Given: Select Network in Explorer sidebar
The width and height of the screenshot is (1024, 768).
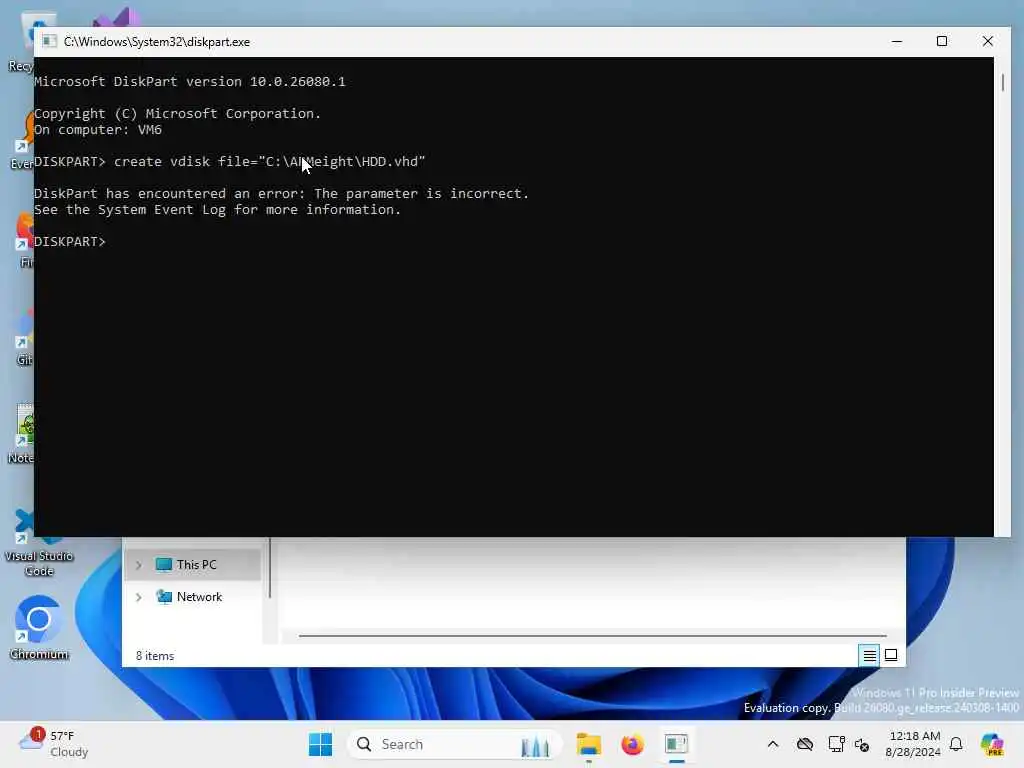Looking at the screenshot, I should pyautogui.click(x=199, y=597).
